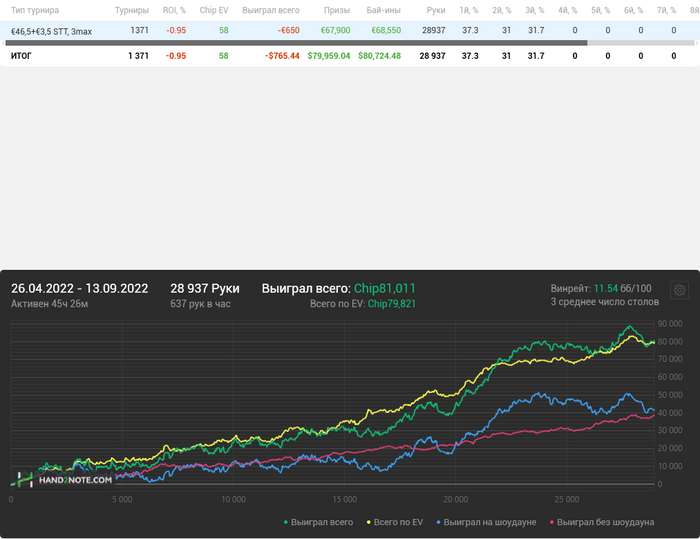Sort by the 'Бай-ины' column header
The height and width of the screenshot is (539, 700).
tap(383, 10)
